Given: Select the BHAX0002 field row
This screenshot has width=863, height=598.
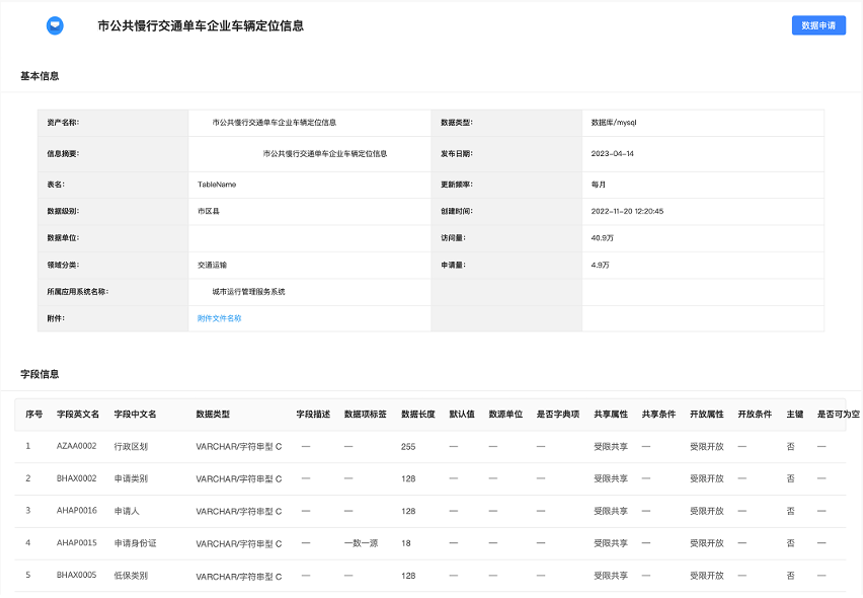Looking at the screenshot, I should tap(430, 479).
